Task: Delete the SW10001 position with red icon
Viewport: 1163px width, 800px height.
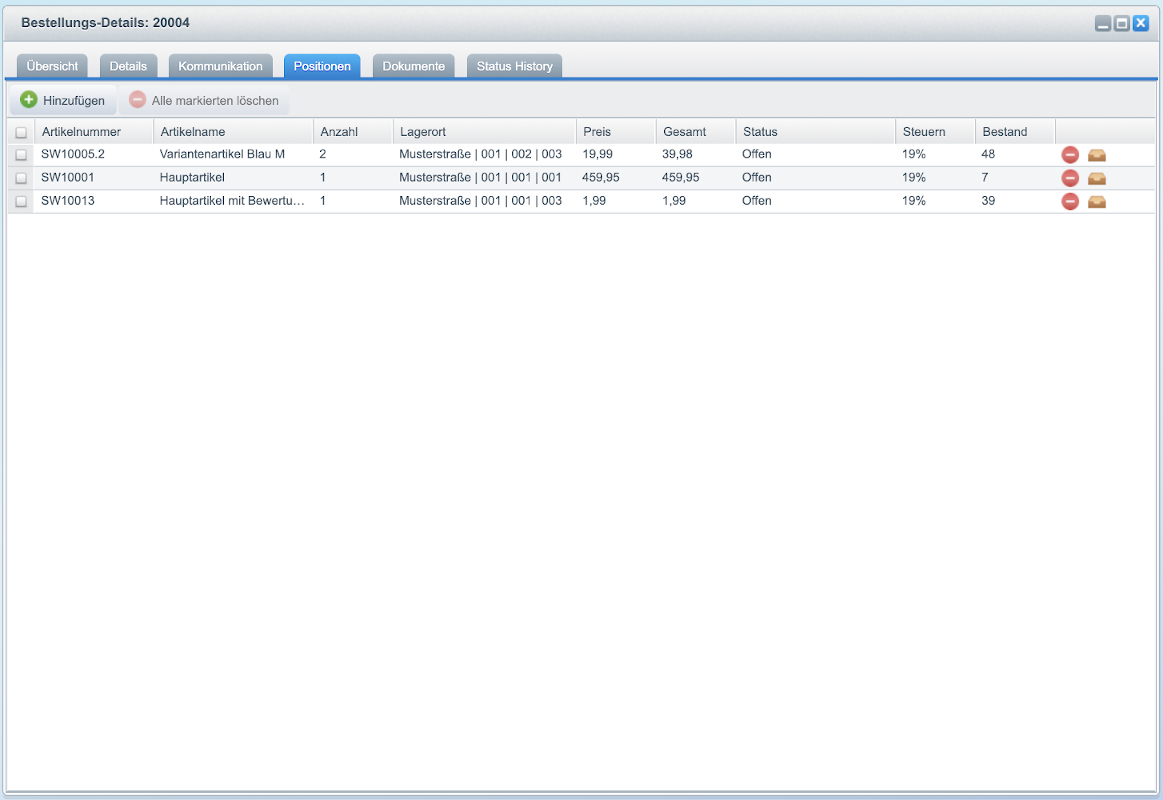Action: tap(1070, 178)
